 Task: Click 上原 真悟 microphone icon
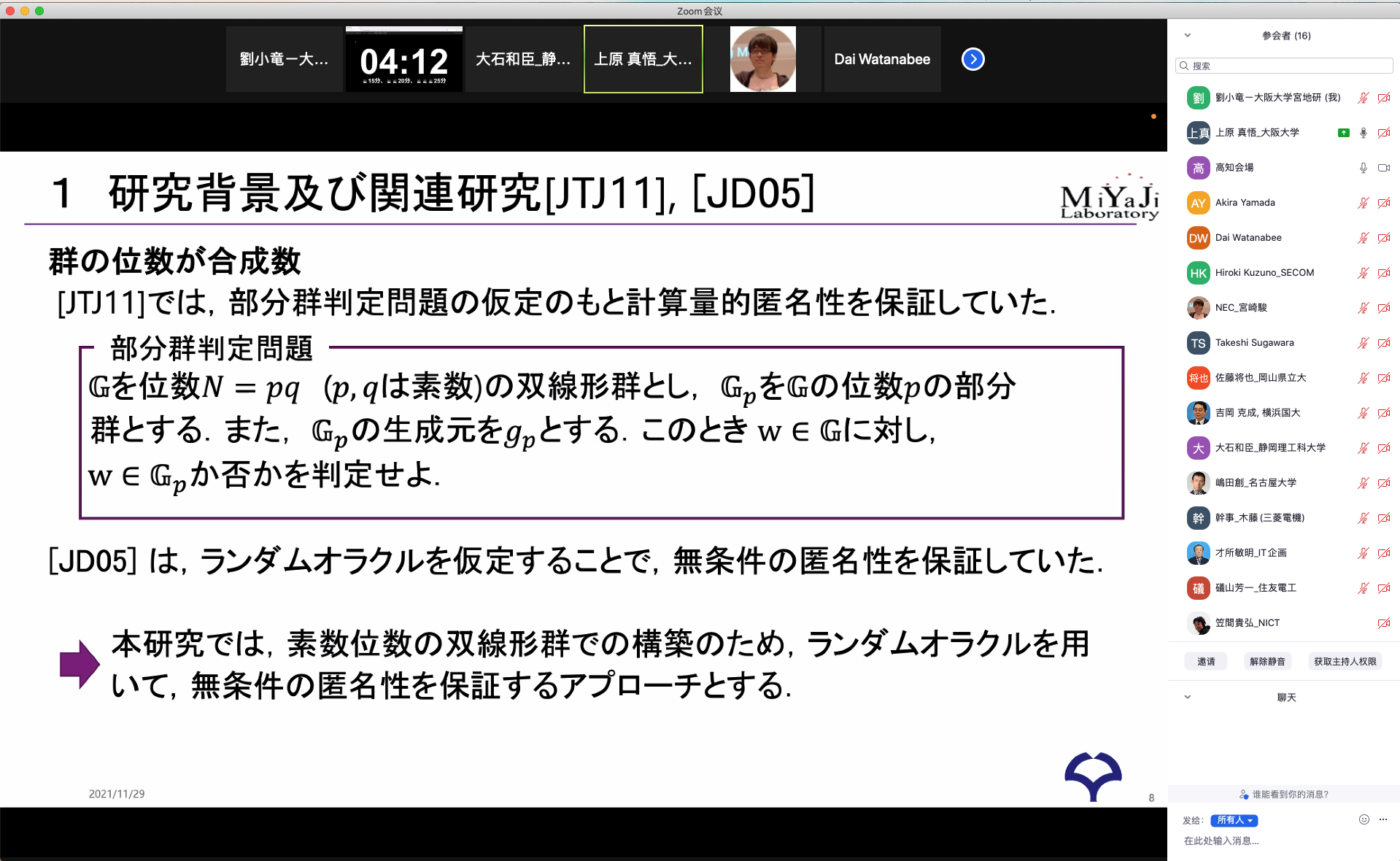[1363, 133]
